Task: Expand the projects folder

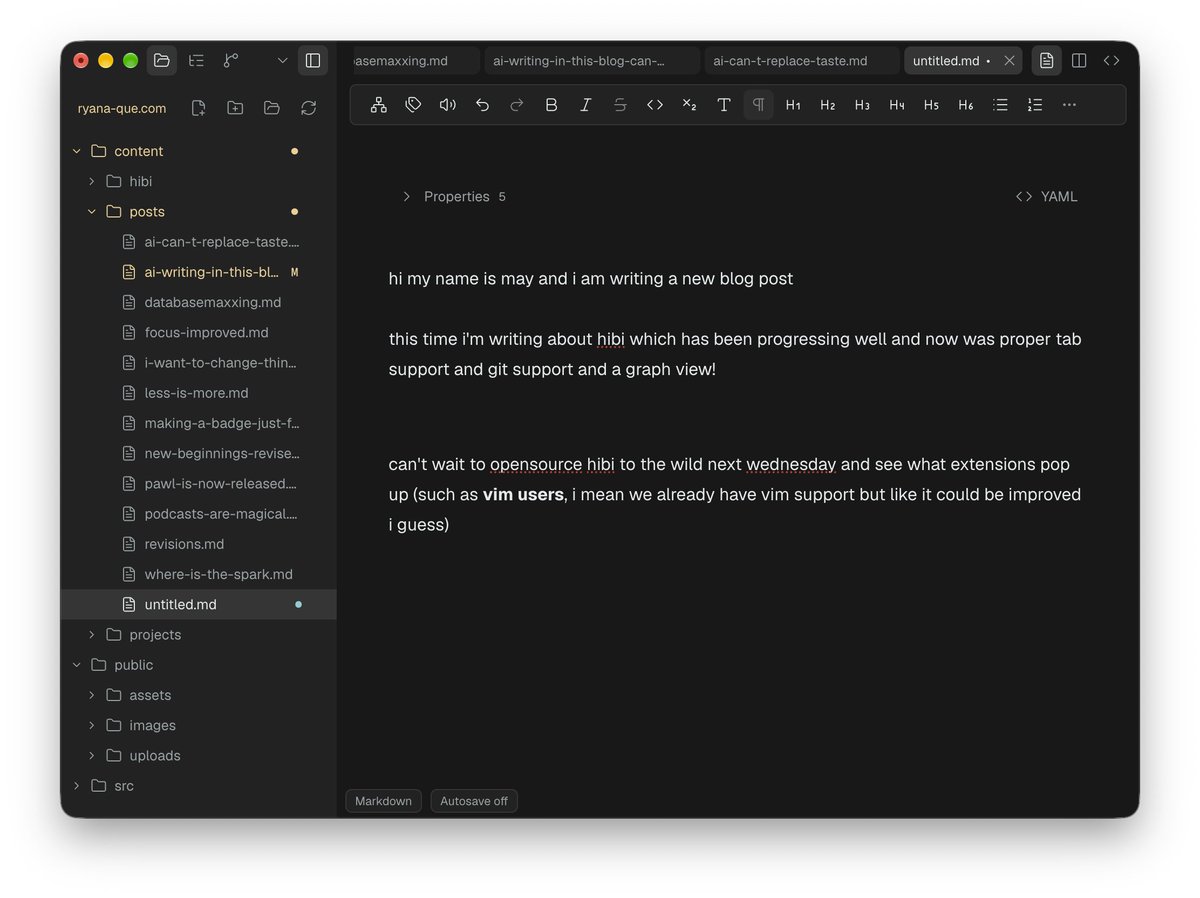Action: point(91,635)
